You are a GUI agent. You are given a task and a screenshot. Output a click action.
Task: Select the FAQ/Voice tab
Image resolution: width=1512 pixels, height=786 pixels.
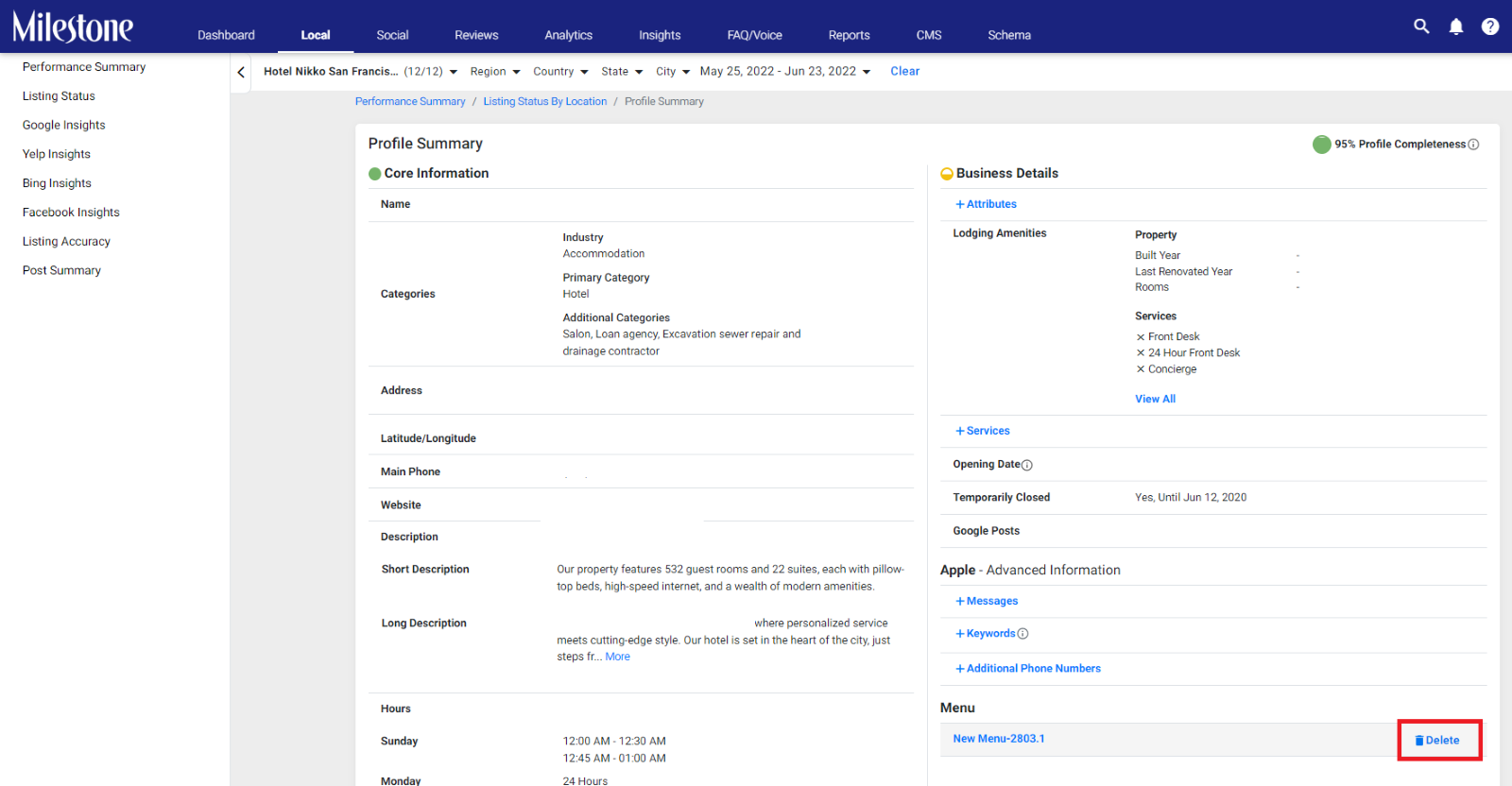755,35
